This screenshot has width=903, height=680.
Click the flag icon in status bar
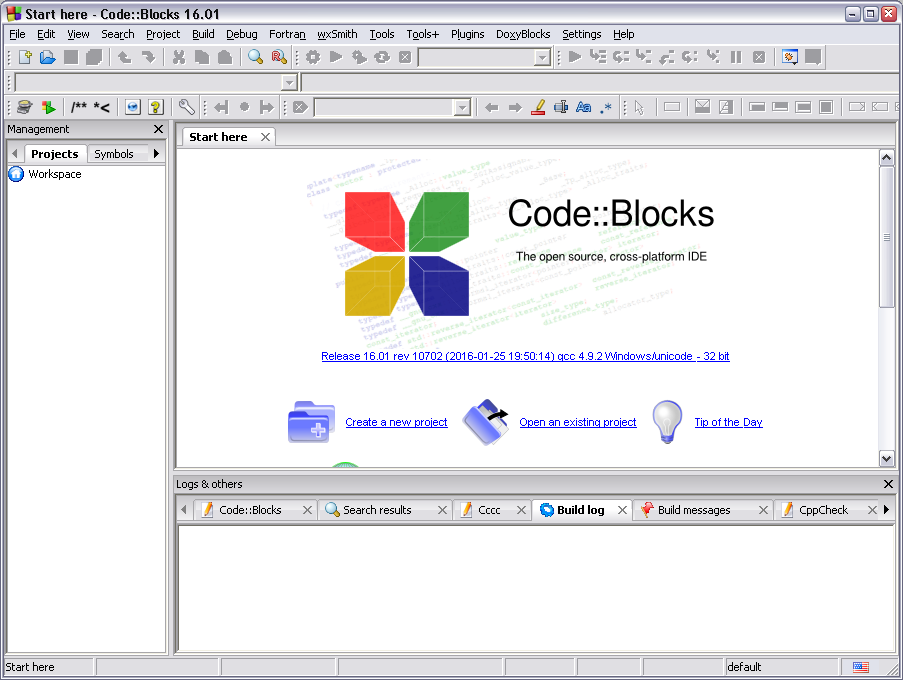click(x=861, y=667)
